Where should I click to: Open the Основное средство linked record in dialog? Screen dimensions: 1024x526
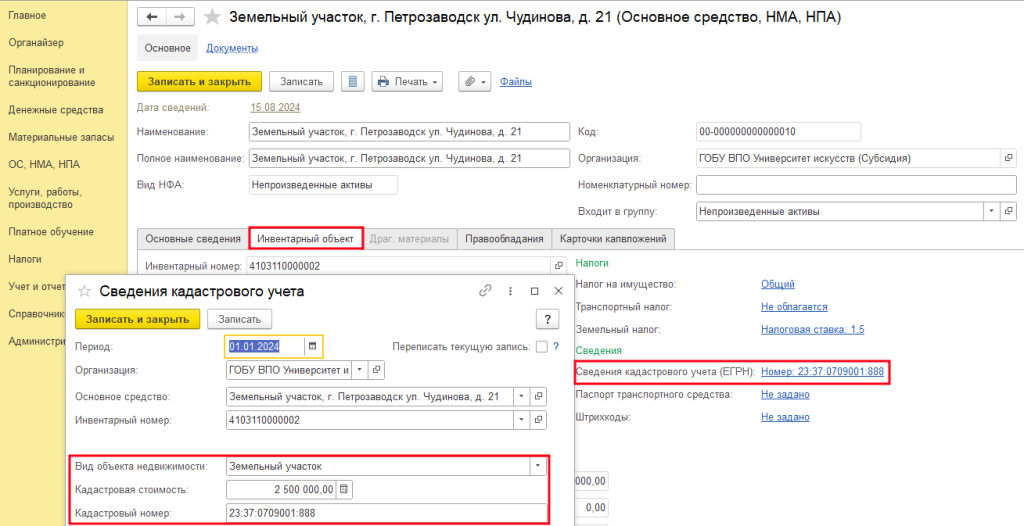pos(539,396)
